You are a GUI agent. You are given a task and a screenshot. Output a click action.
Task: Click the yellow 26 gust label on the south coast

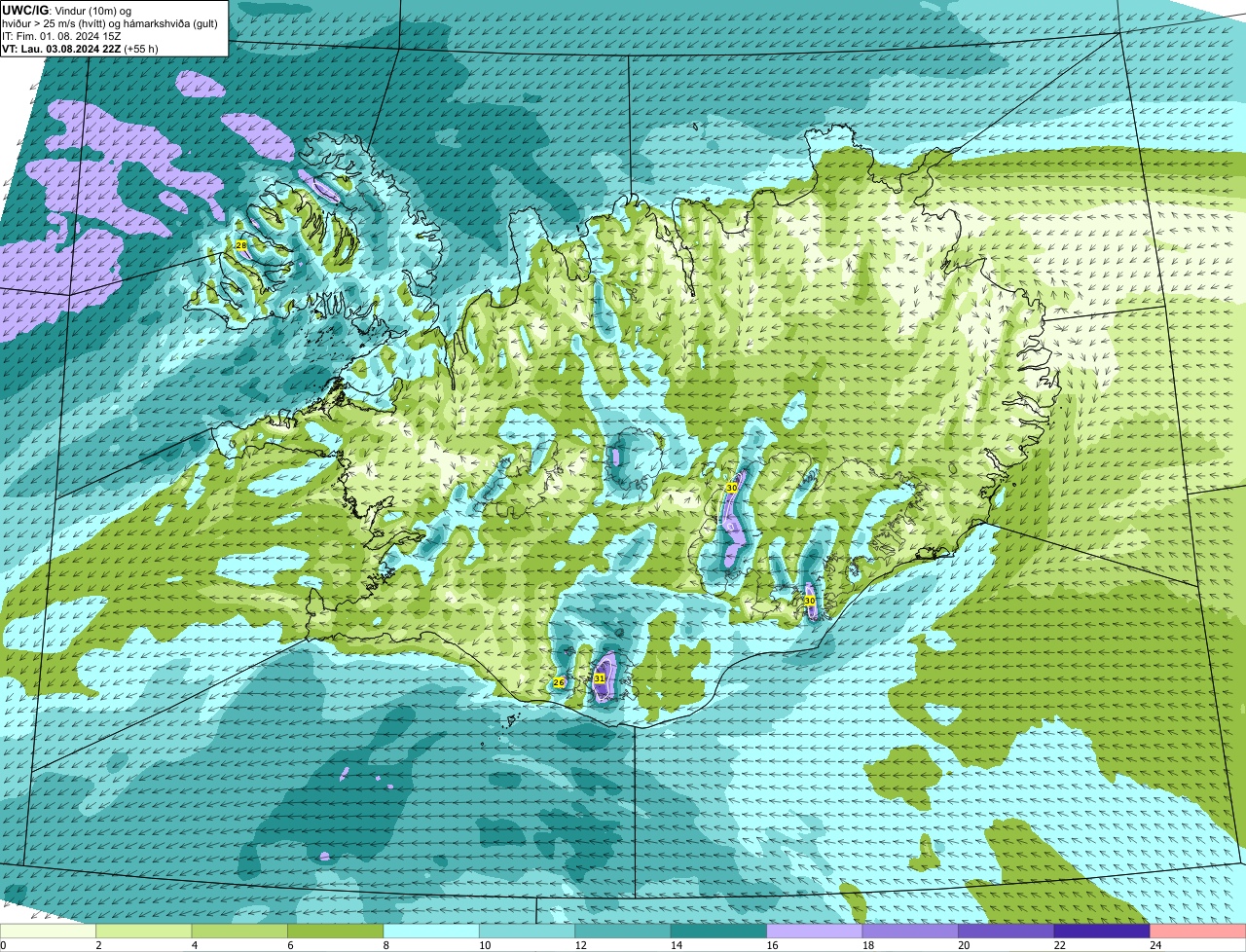pos(559,683)
